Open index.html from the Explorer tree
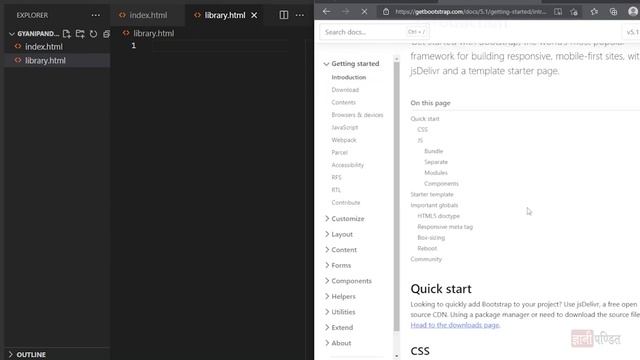This screenshot has height=360, width=640. 44,47
